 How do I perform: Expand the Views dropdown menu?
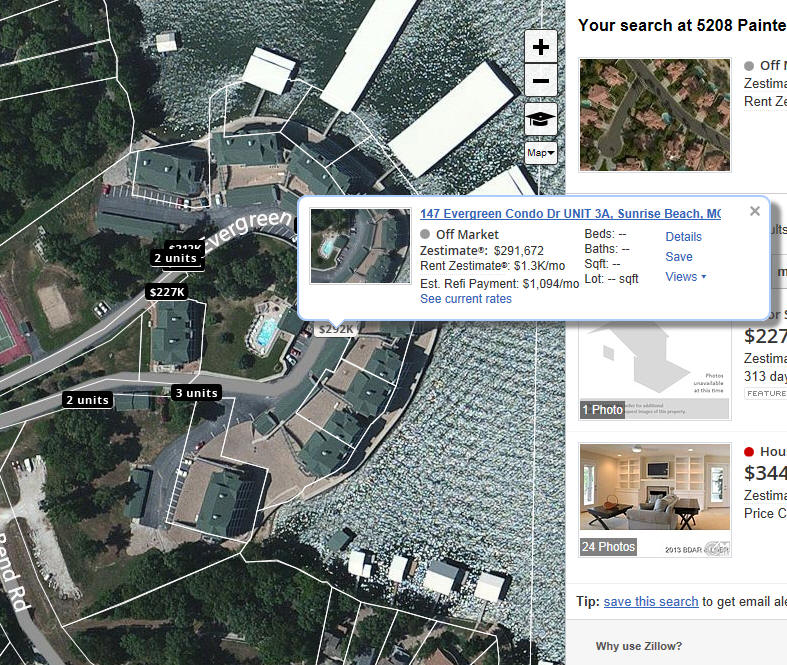(x=685, y=277)
